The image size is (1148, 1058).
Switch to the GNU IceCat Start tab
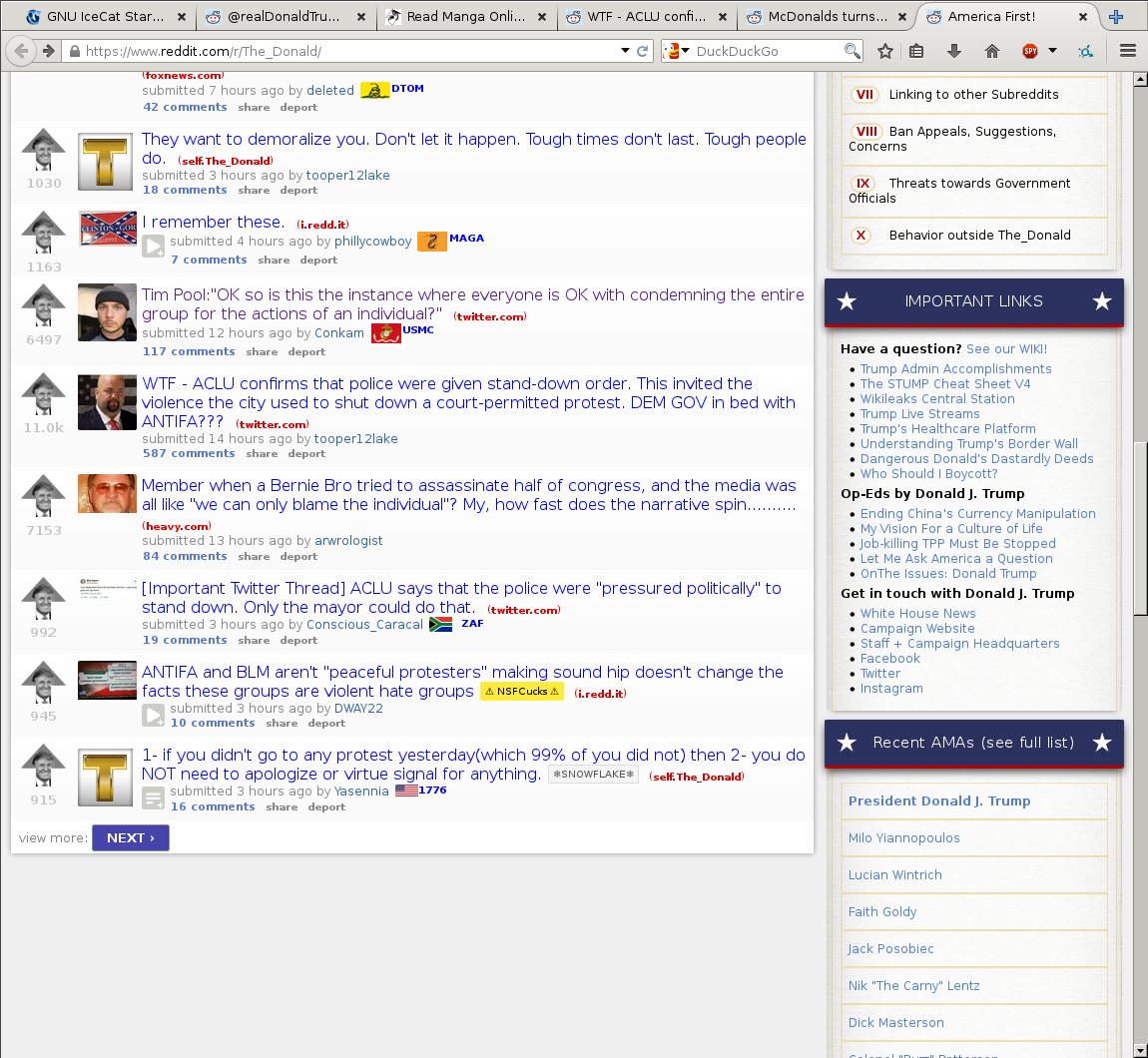click(x=95, y=17)
